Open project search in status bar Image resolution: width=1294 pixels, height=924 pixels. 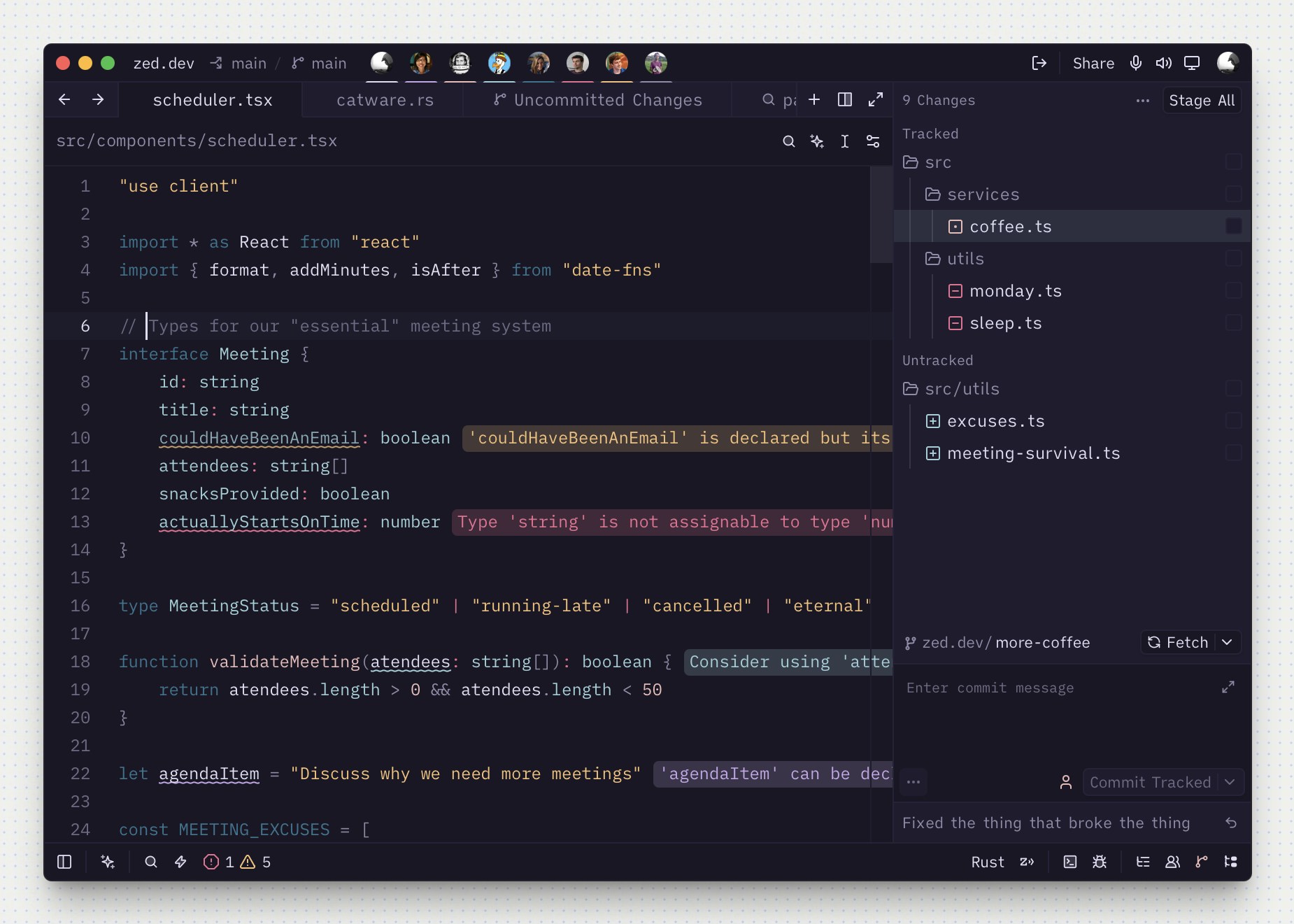click(x=151, y=862)
